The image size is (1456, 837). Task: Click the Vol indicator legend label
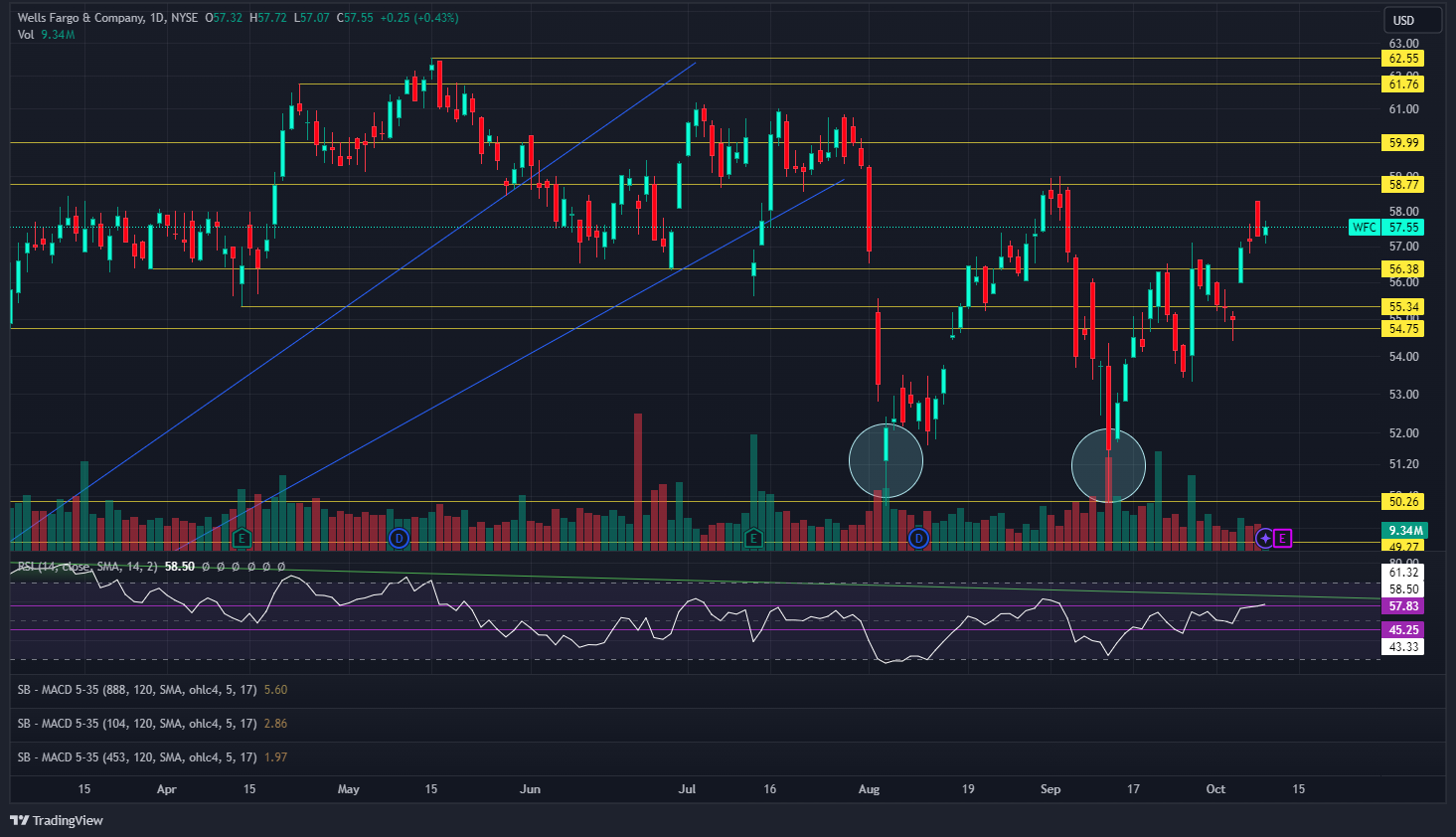tap(26, 35)
